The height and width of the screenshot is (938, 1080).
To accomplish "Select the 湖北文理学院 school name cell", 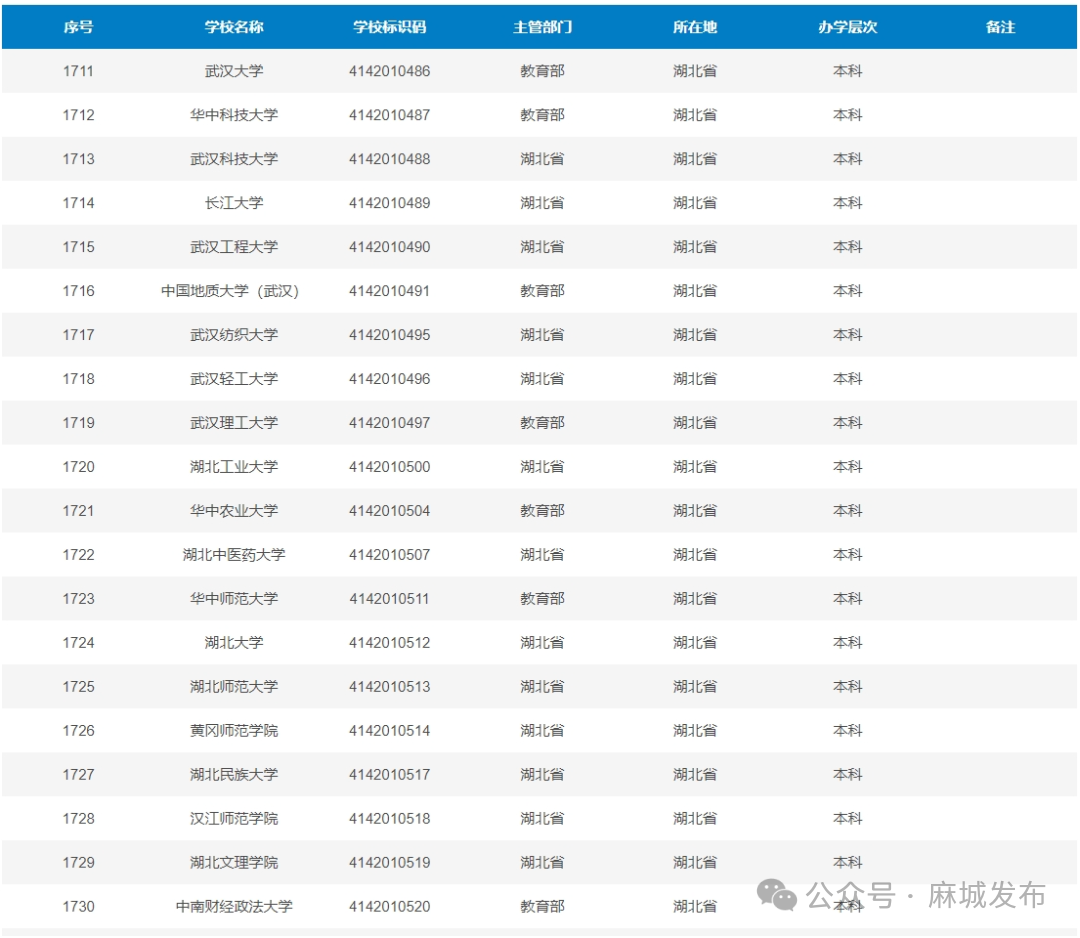I will point(234,863).
